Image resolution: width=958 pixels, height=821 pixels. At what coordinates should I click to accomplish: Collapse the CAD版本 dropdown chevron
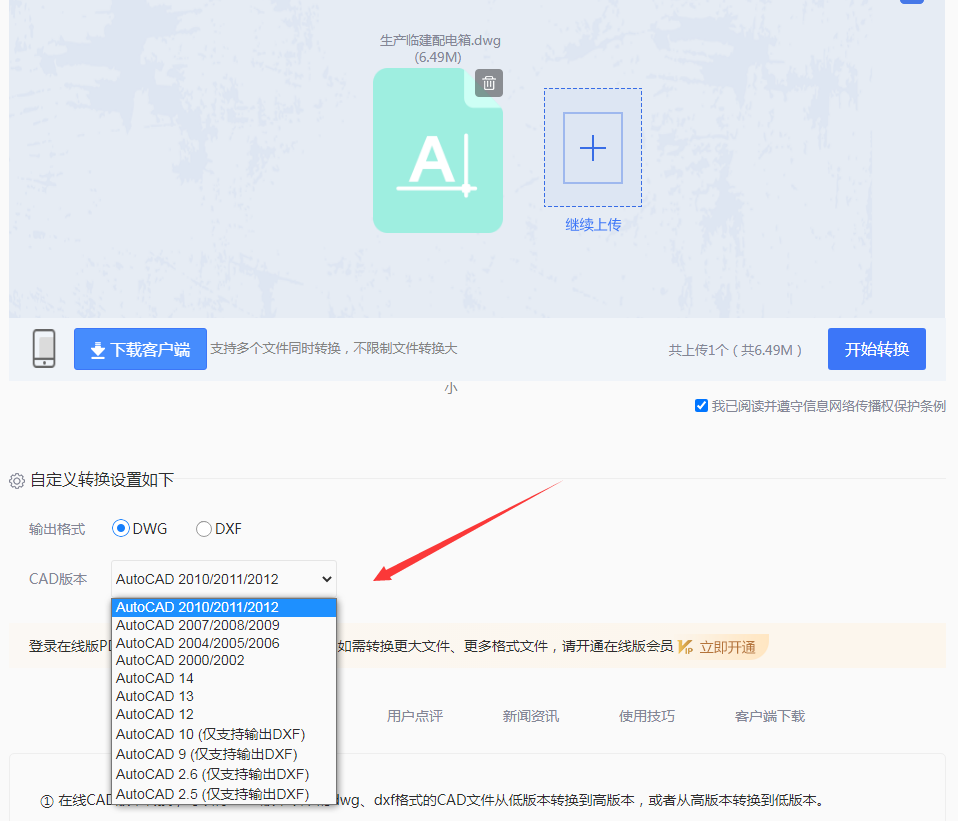(325, 578)
